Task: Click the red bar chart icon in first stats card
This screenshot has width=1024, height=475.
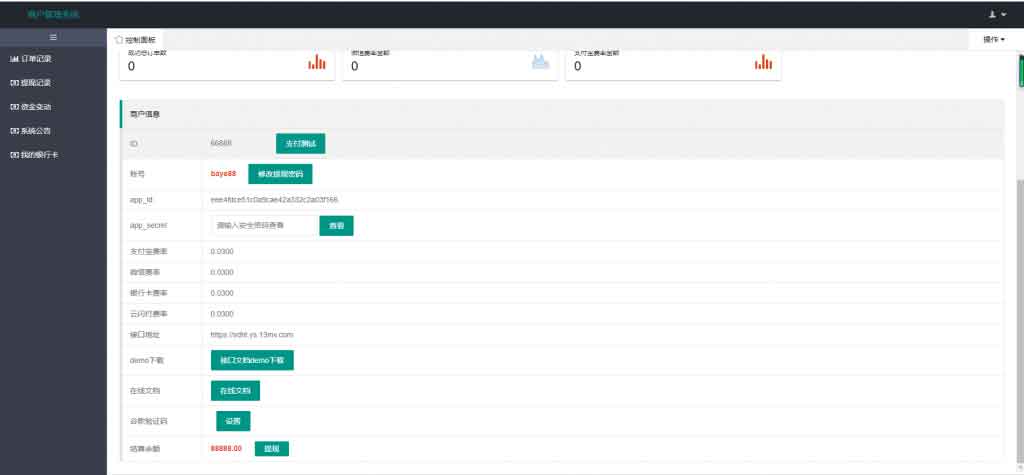Action: [x=317, y=63]
